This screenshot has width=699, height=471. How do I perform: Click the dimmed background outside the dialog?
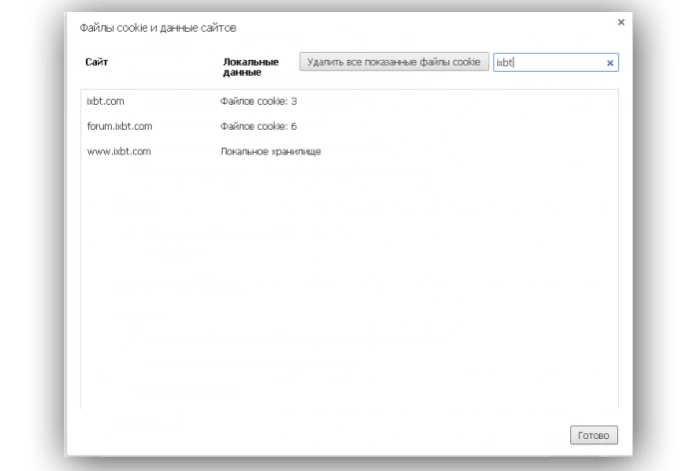point(31,235)
